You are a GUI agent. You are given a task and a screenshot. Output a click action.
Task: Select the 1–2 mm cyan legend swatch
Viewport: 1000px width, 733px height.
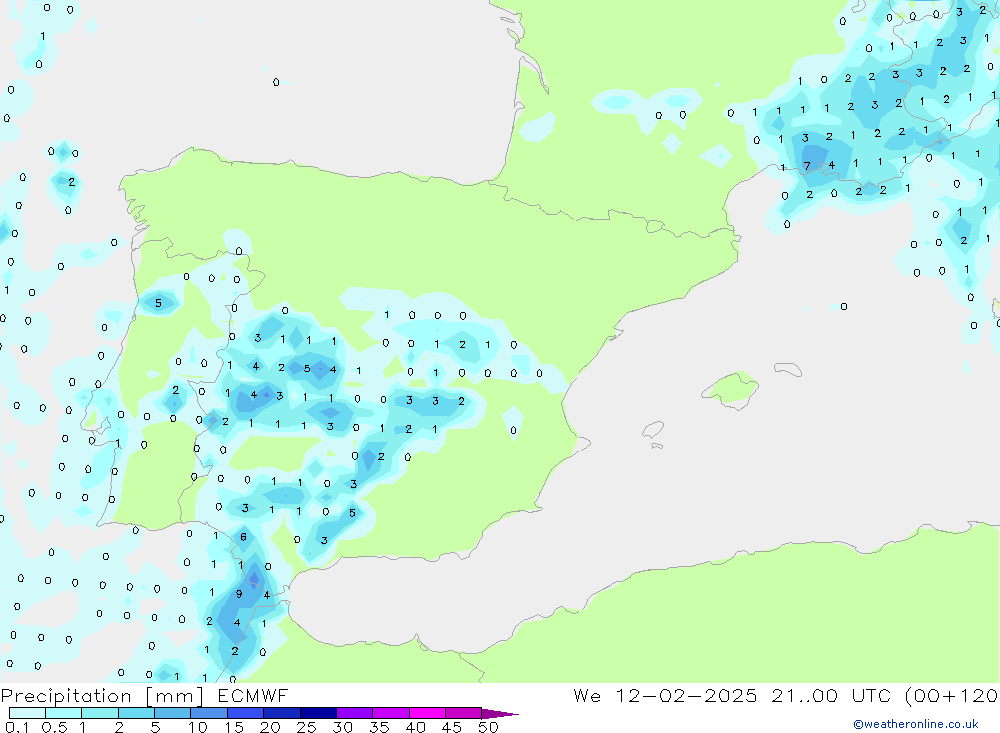tap(99, 713)
